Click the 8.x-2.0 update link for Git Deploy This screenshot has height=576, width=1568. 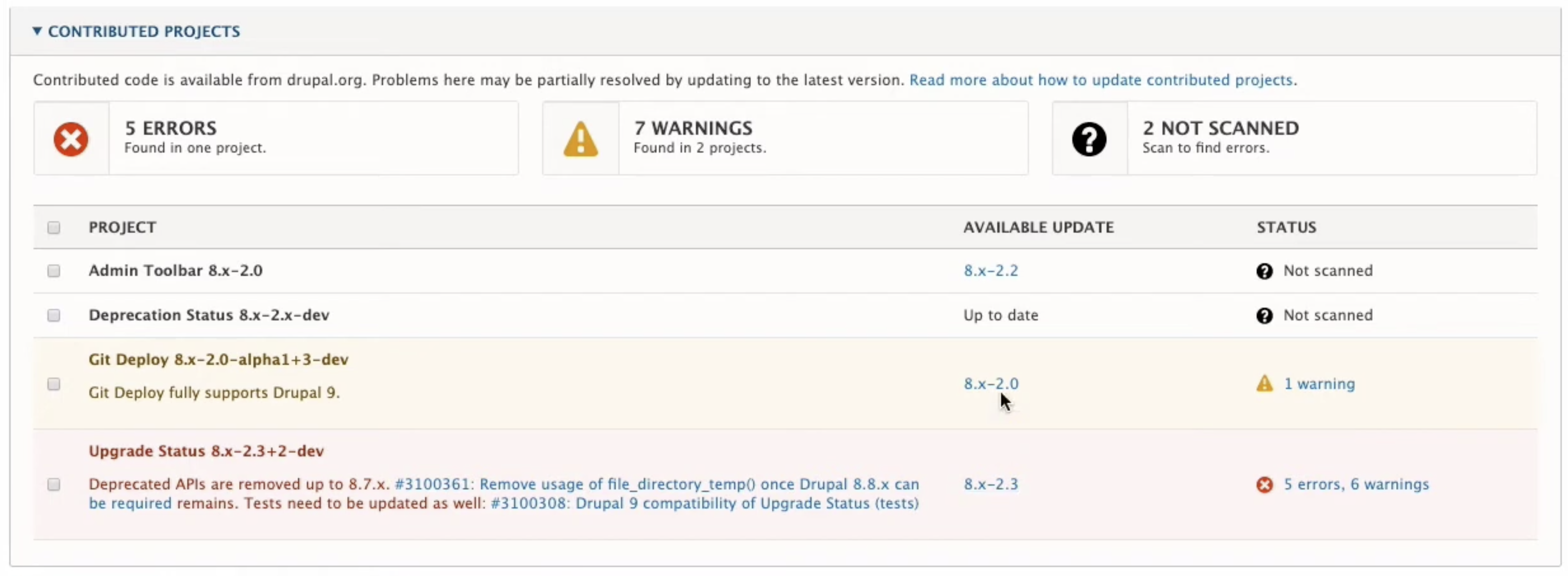[990, 383]
